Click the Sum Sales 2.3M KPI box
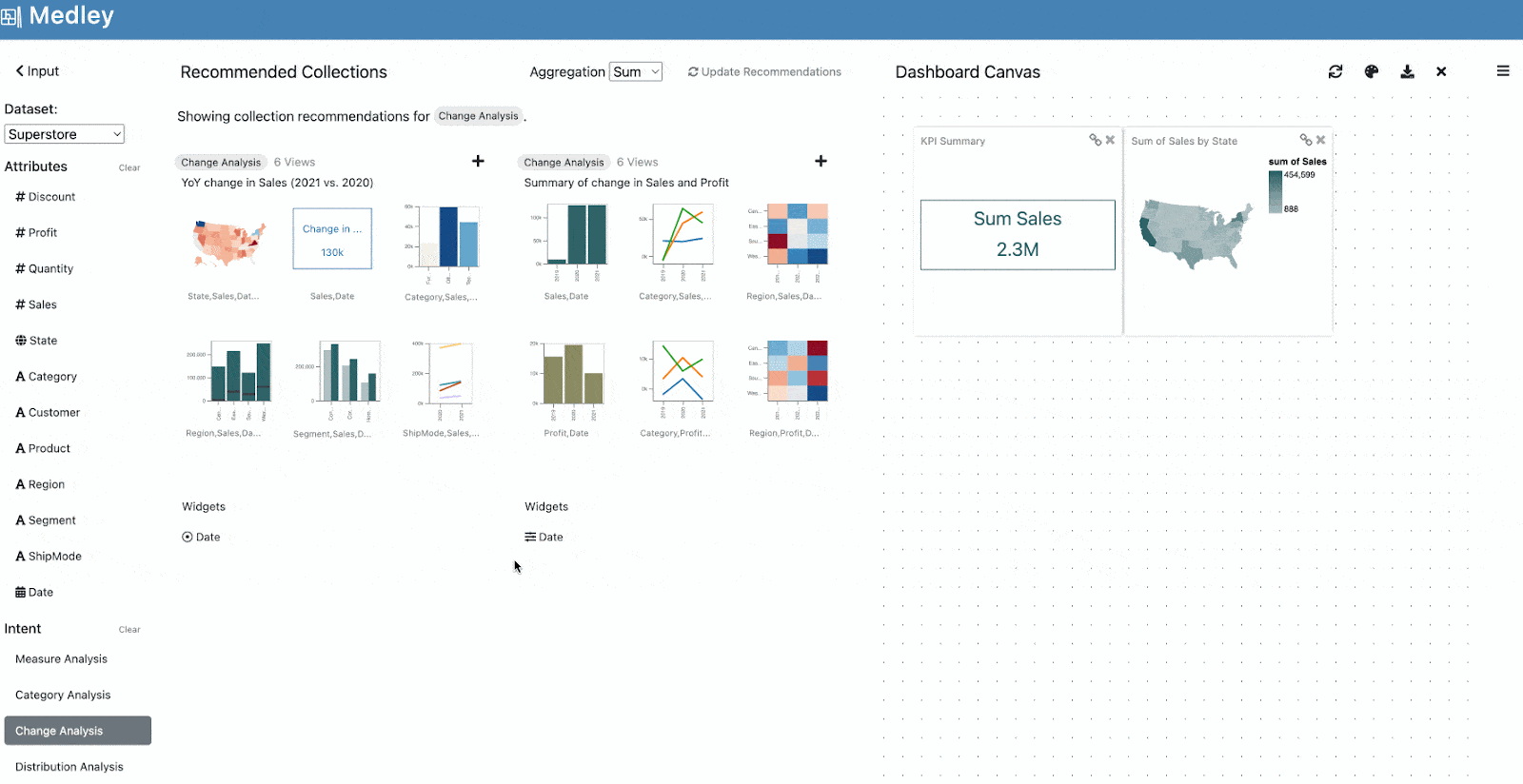The width and height of the screenshot is (1523, 784). click(x=1018, y=235)
